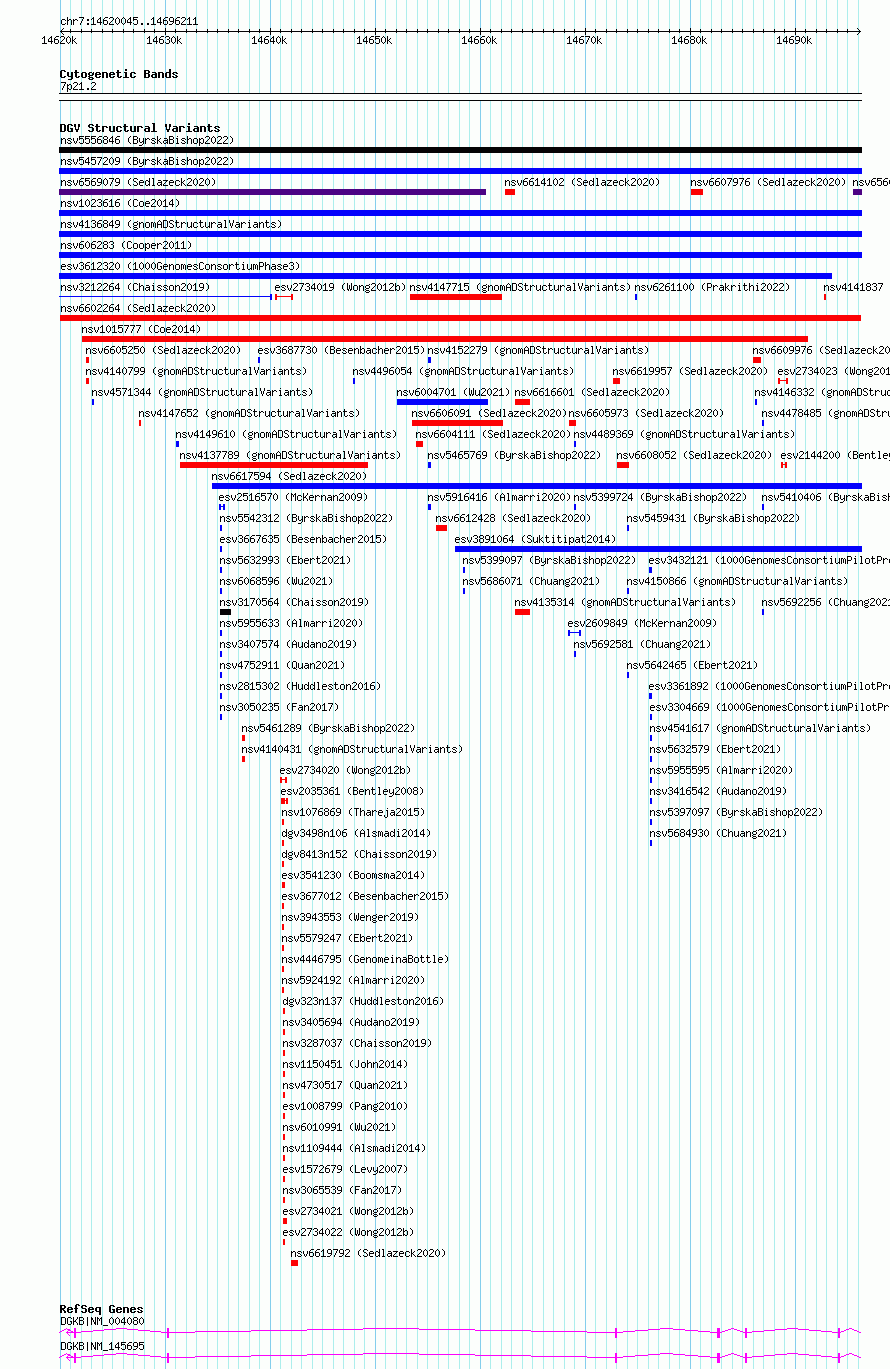
Task: Click nsv606283 (Cooper2011) variant label
Action: pos(126,245)
